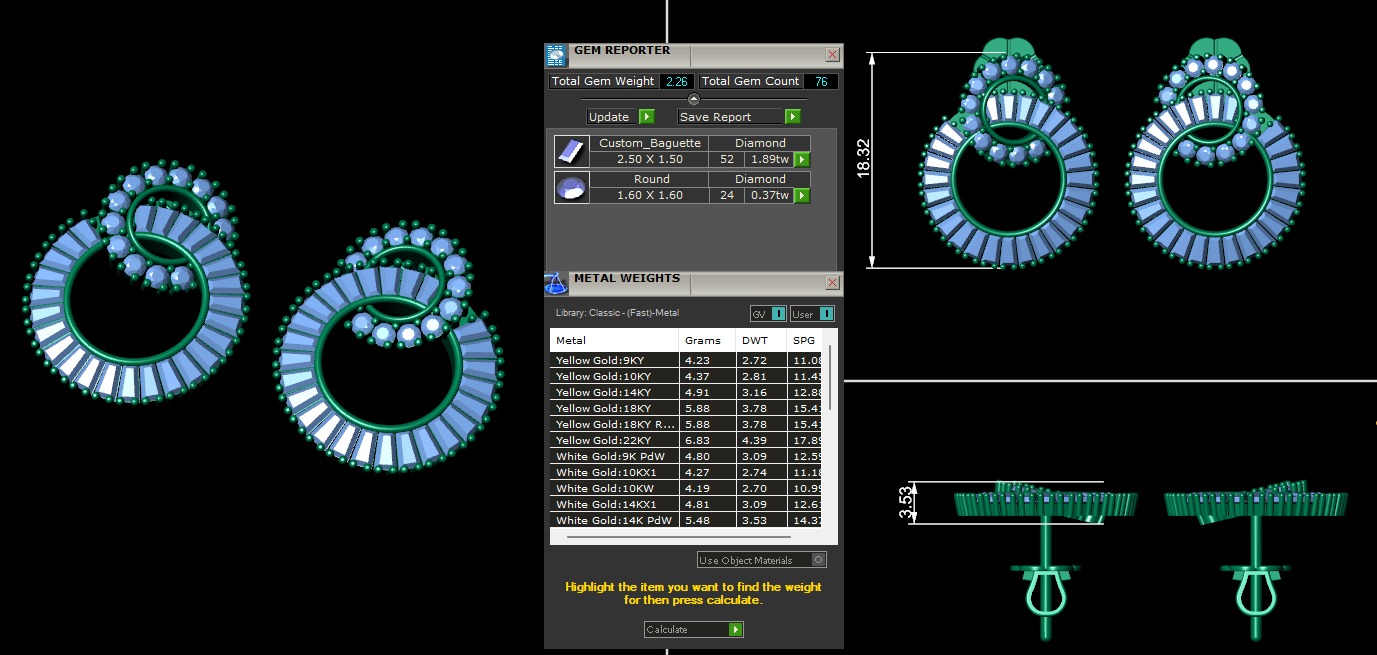Click the round gem count cell 24
1377x655 pixels.
727,195
